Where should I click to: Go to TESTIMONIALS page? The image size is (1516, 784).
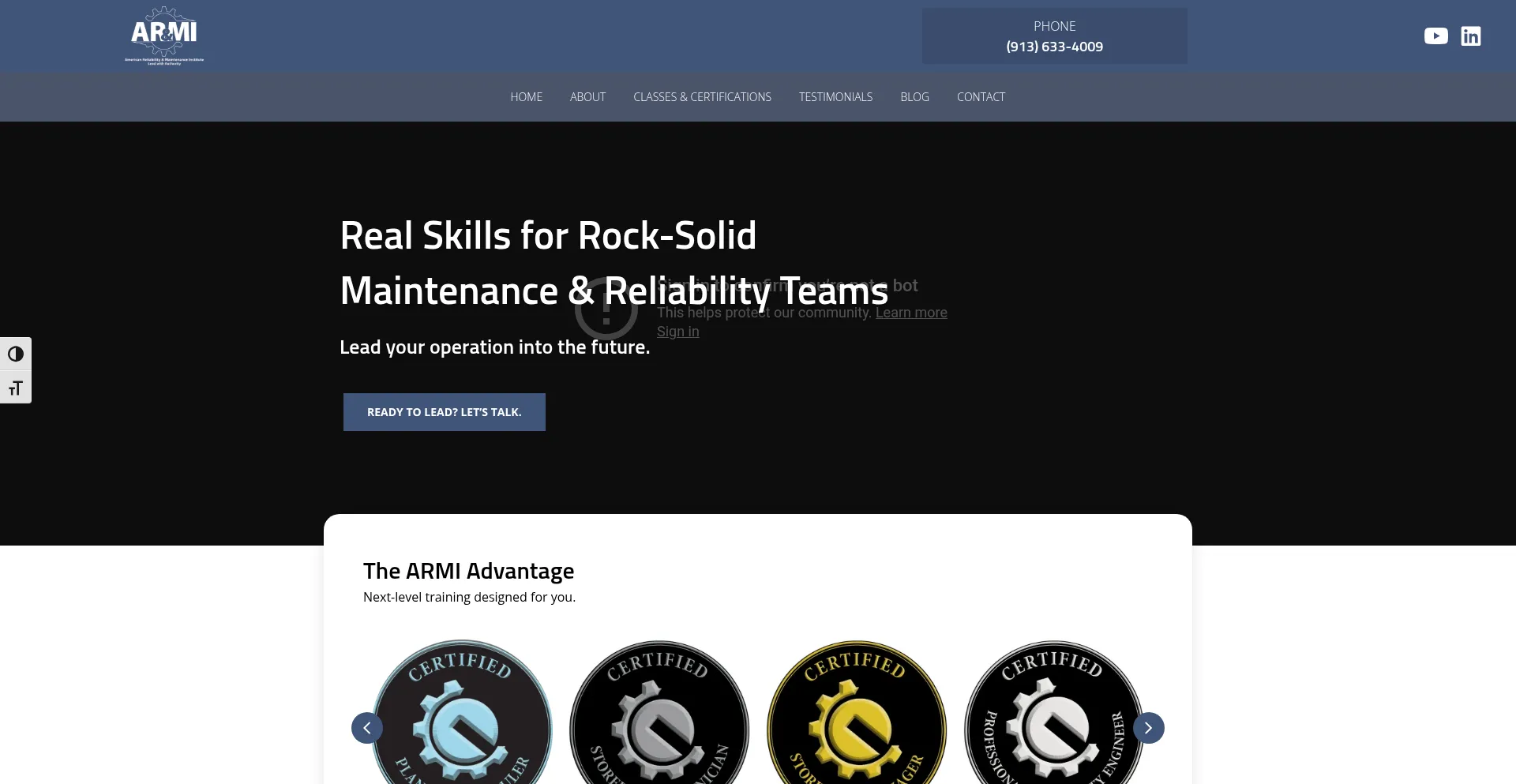tap(835, 97)
